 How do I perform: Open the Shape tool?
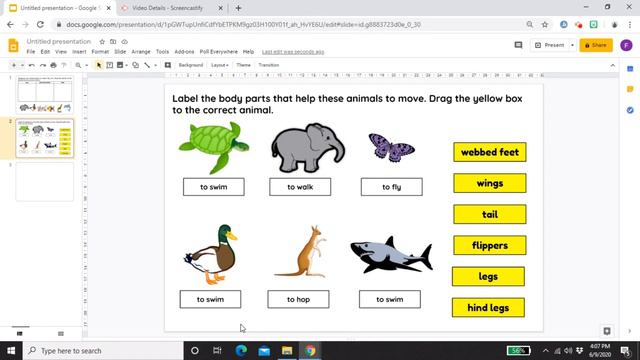click(x=136, y=65)
